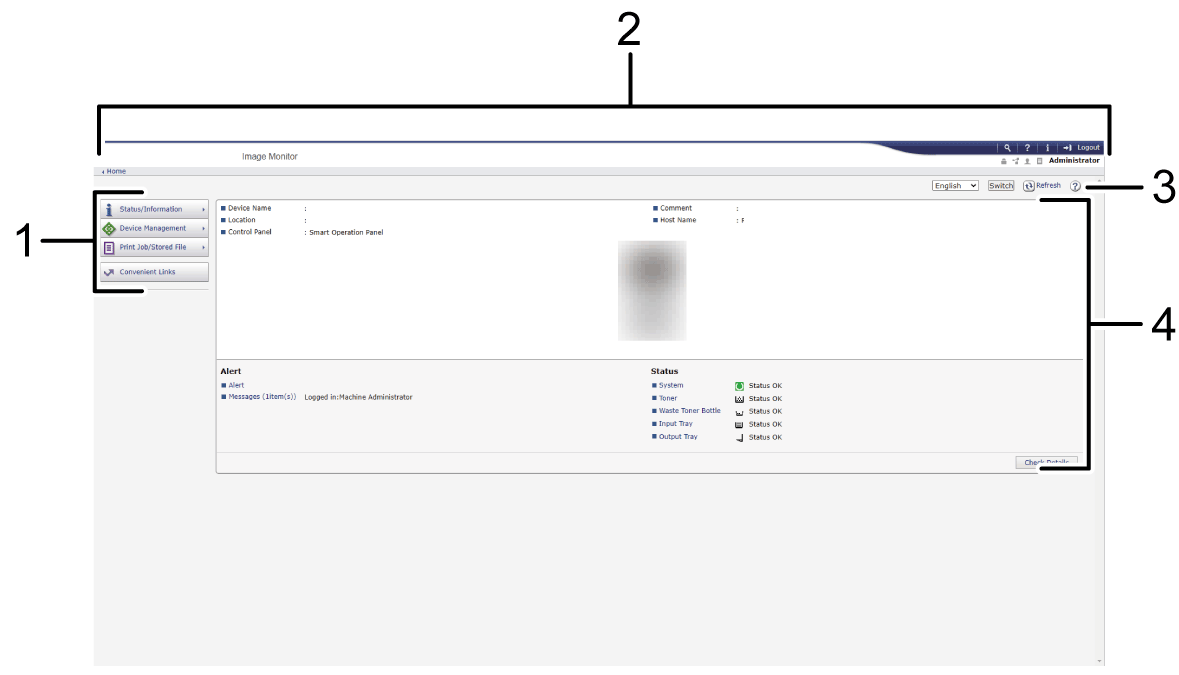Click the round help icon beside Refresh
This screenshot has height=675, width=1179.
[1075, 186]
